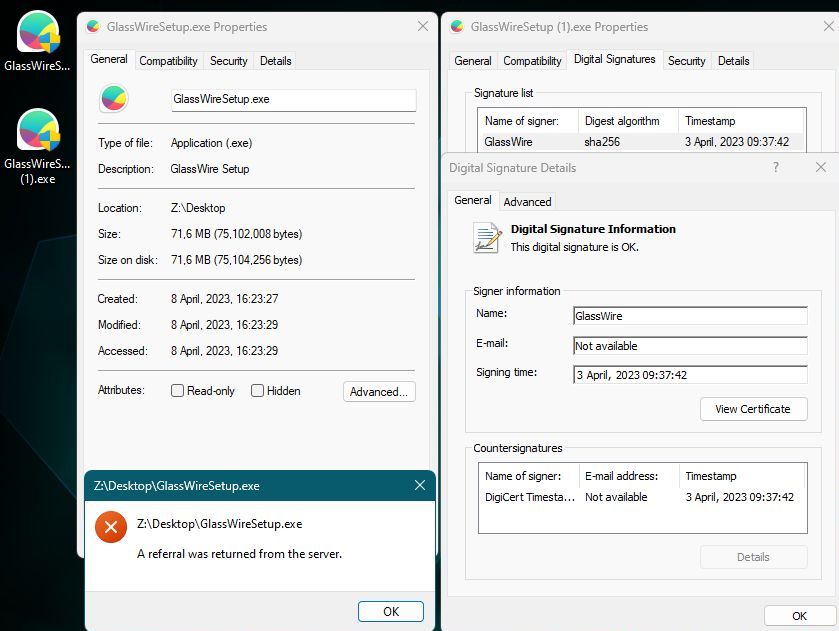
Task: Open General tab in GlassWireSetup (1).exe Properties
Action: pos(472,61)
